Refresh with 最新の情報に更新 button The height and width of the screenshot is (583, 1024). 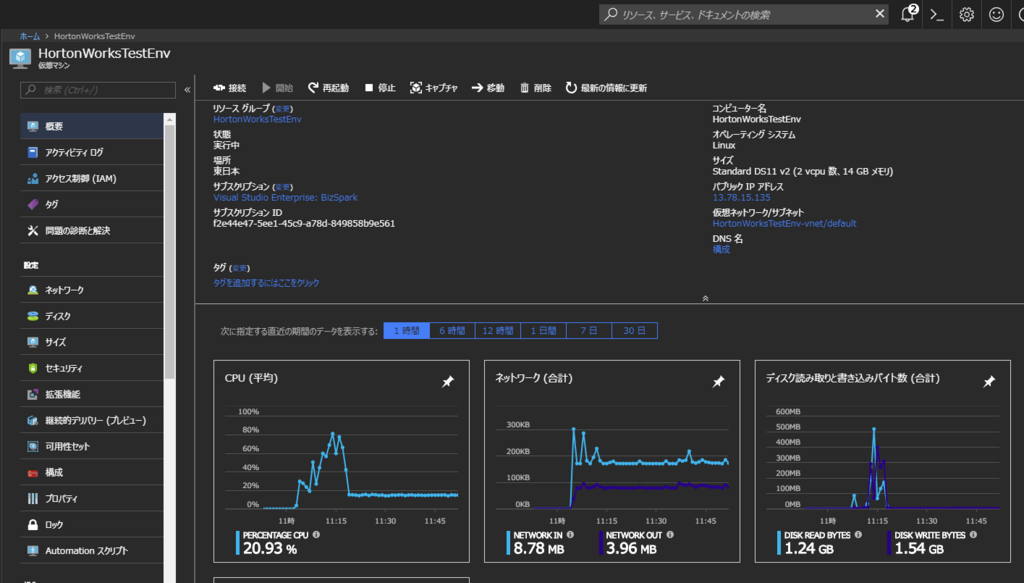pyautogui.click(x=606, y=87)
